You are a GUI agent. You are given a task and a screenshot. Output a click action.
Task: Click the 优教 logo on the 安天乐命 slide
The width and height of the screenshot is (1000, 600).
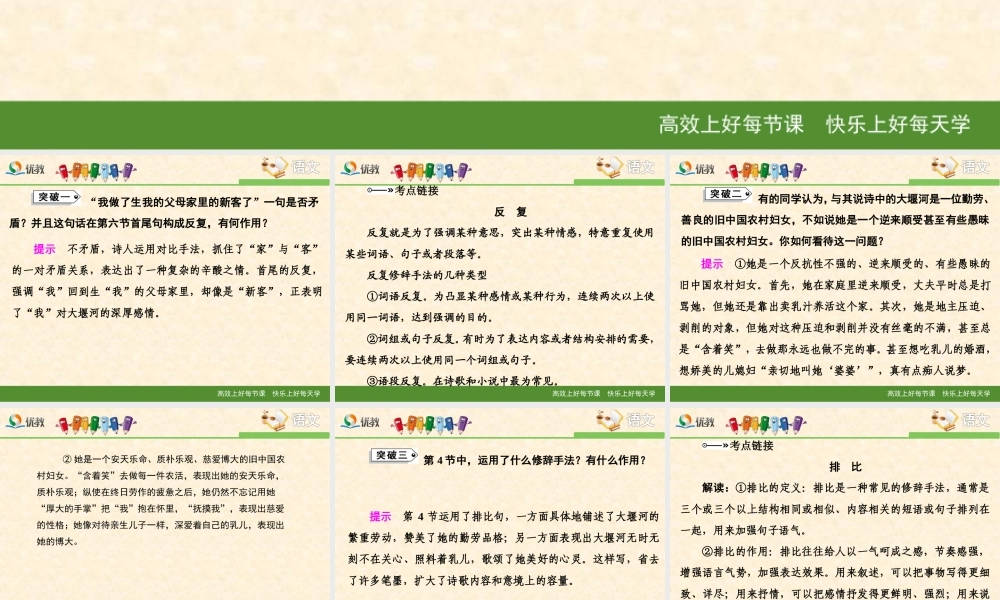pos(26,422)
